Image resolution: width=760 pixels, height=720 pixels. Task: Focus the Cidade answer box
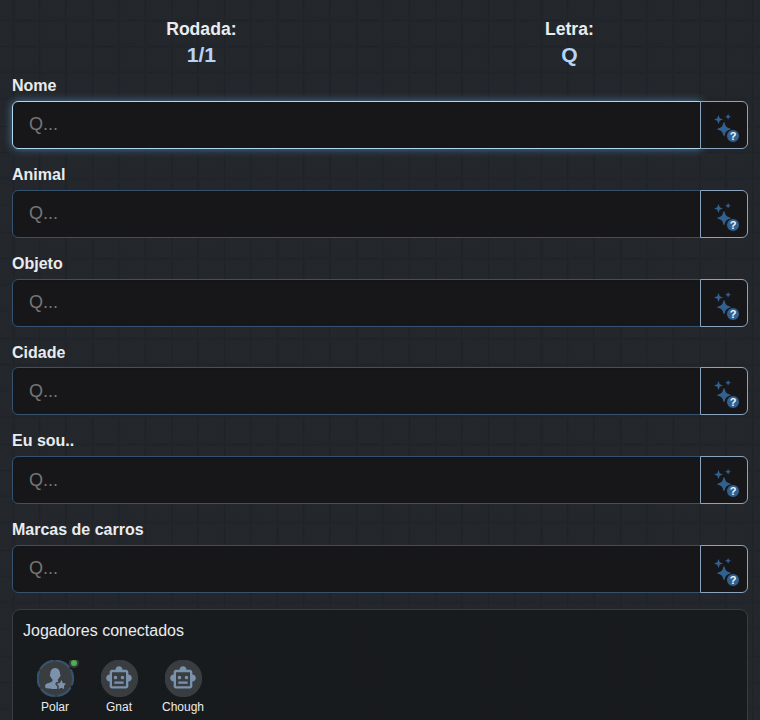point(356,391)
